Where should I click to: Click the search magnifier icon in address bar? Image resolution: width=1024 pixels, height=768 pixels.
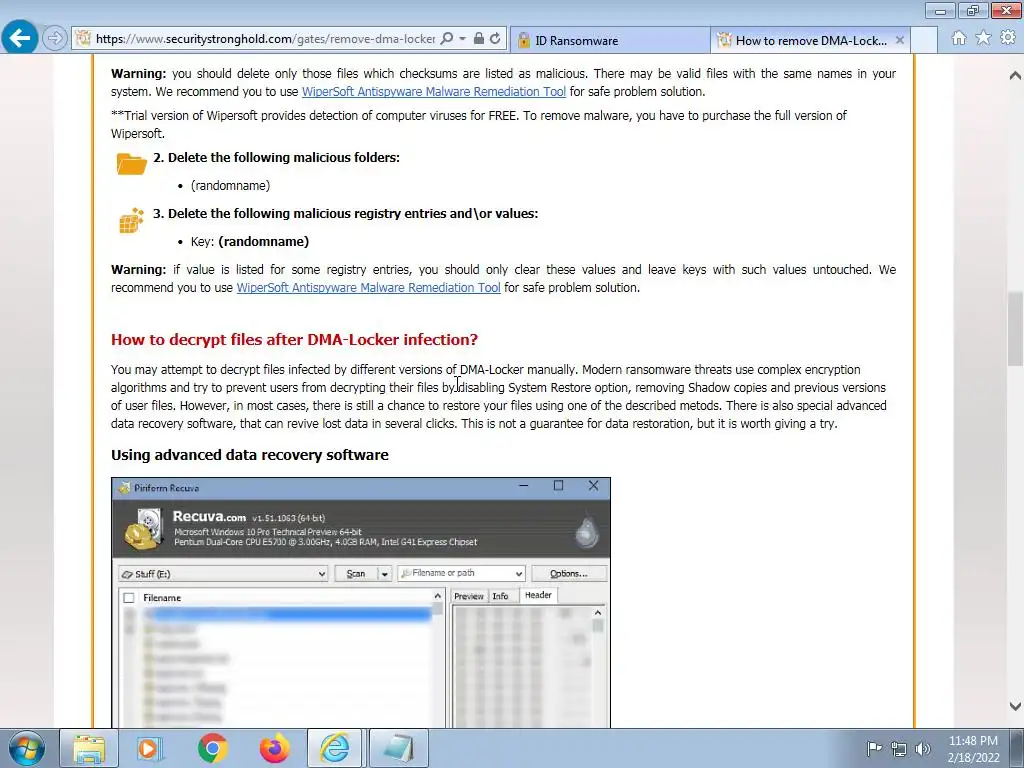tap(447, 39)
